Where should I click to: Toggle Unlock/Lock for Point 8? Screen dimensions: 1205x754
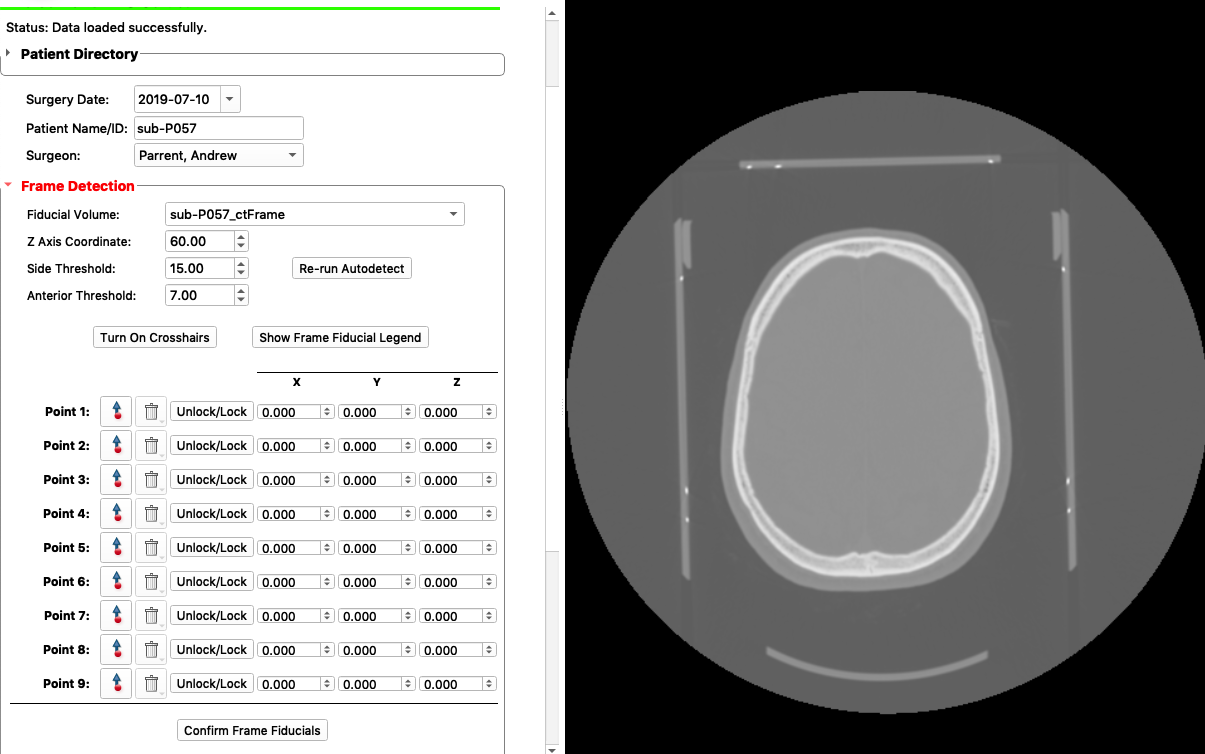[x=212, y=650]
